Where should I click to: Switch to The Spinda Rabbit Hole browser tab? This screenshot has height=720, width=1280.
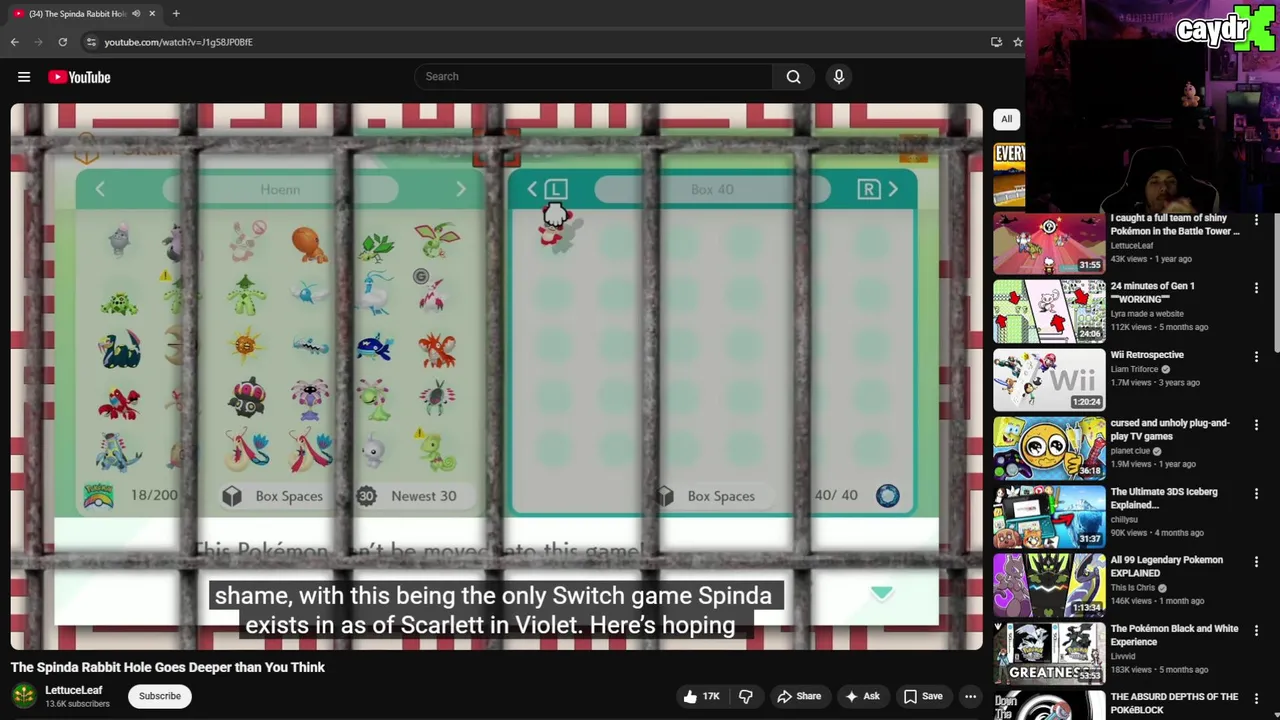tap(78, 13)
